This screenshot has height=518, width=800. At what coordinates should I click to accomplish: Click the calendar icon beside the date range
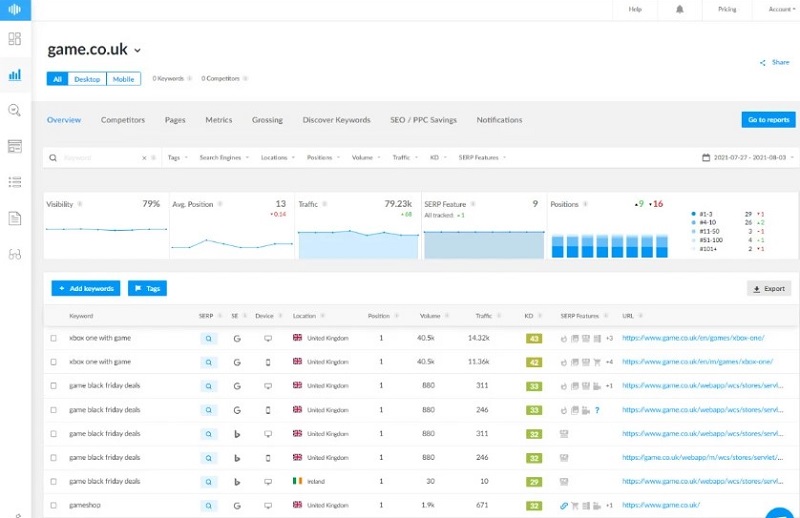pos(706,158)
